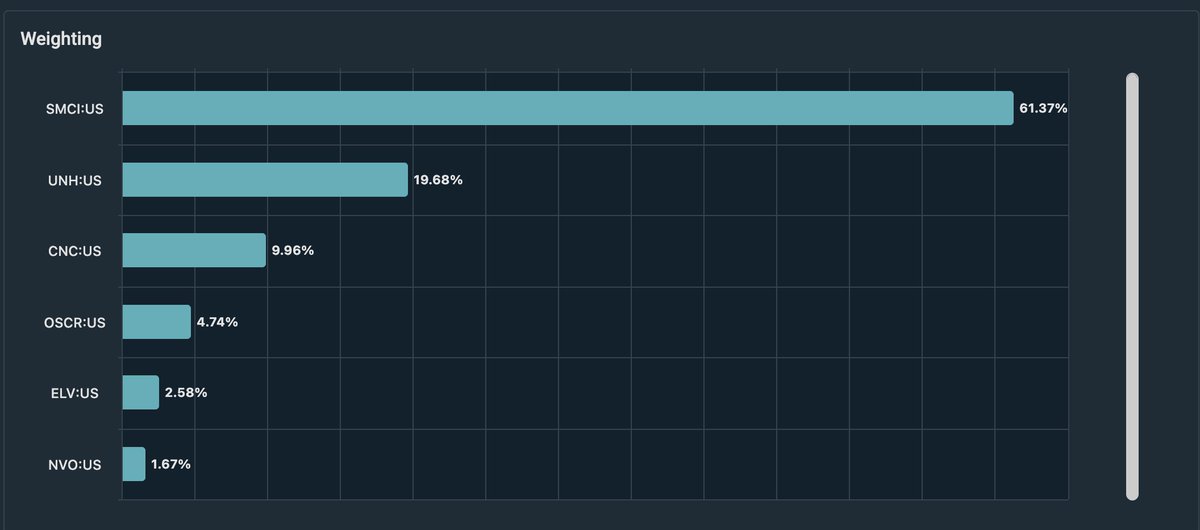Click the SMCI:US weighting bar
The height and width of the screenshot is (530, 1200).
pyautogui.click(x=568, y=108)
